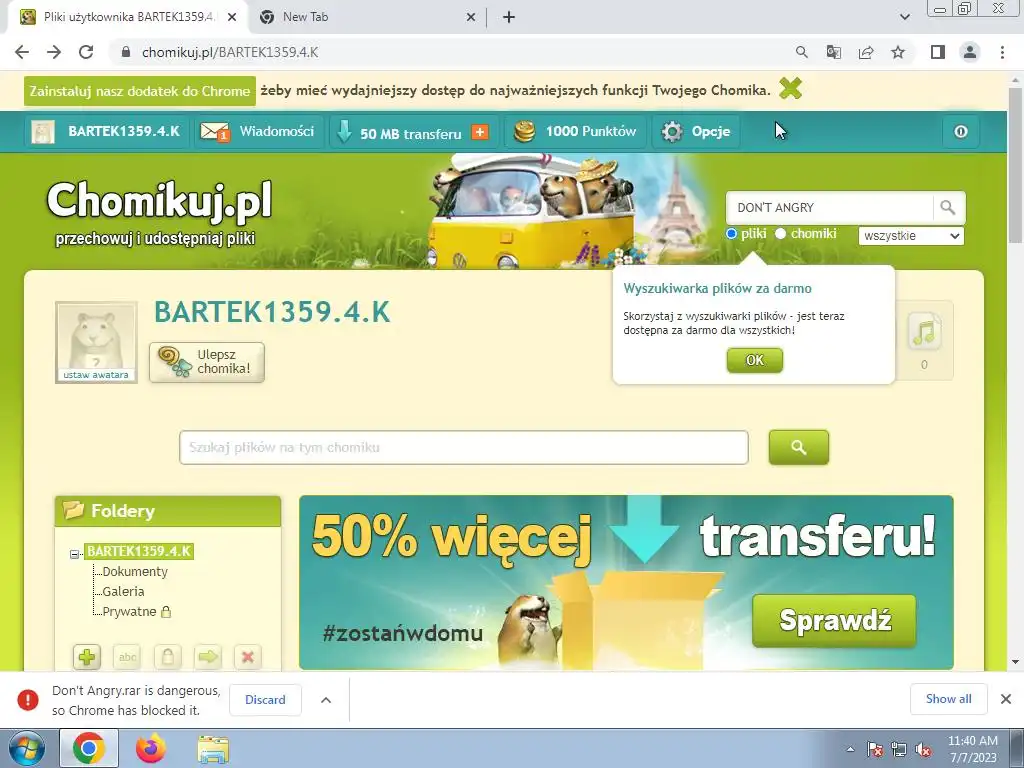Open a new browser tab with plus
Image resolution: width=1024 pixels, height=768 pixels.
509,17
